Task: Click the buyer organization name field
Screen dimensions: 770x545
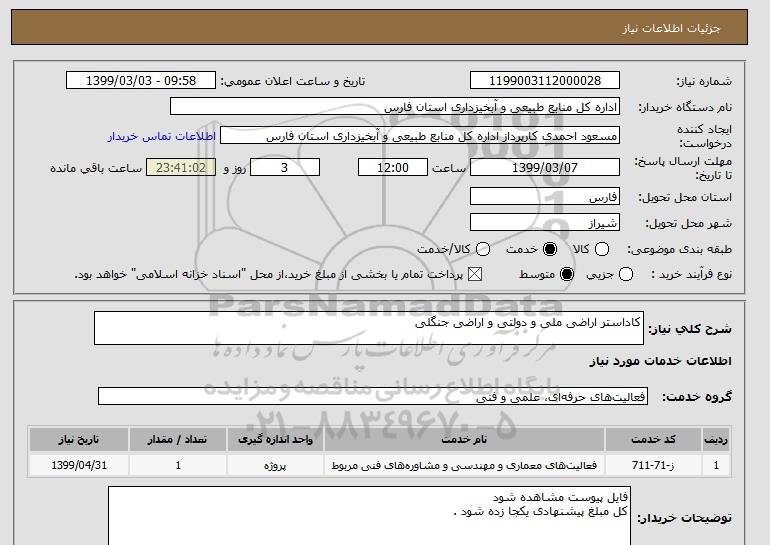Action: coord(395,107)
